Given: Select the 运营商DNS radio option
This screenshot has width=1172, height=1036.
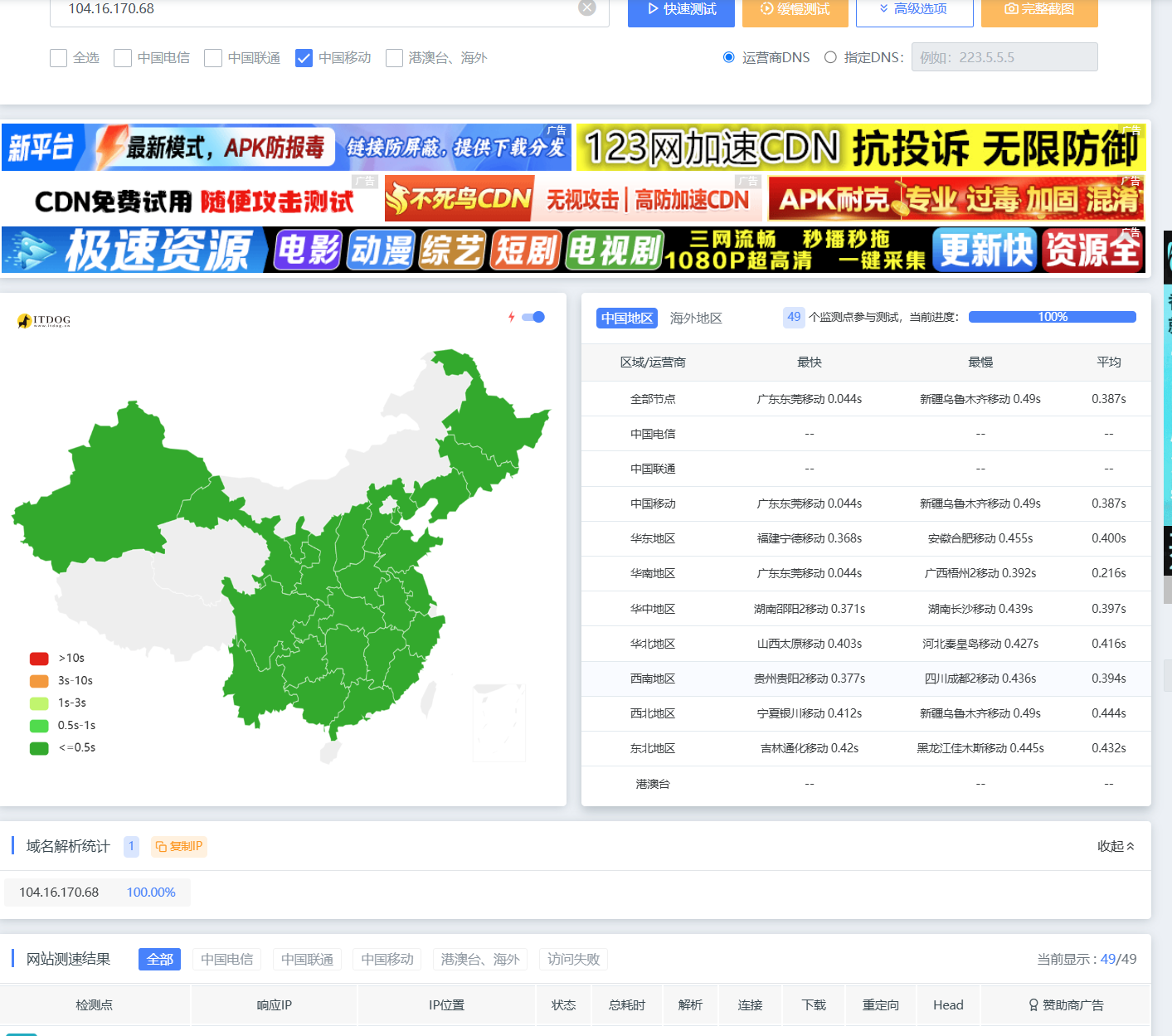Looking at the screenshot, I should click(729, 57).
